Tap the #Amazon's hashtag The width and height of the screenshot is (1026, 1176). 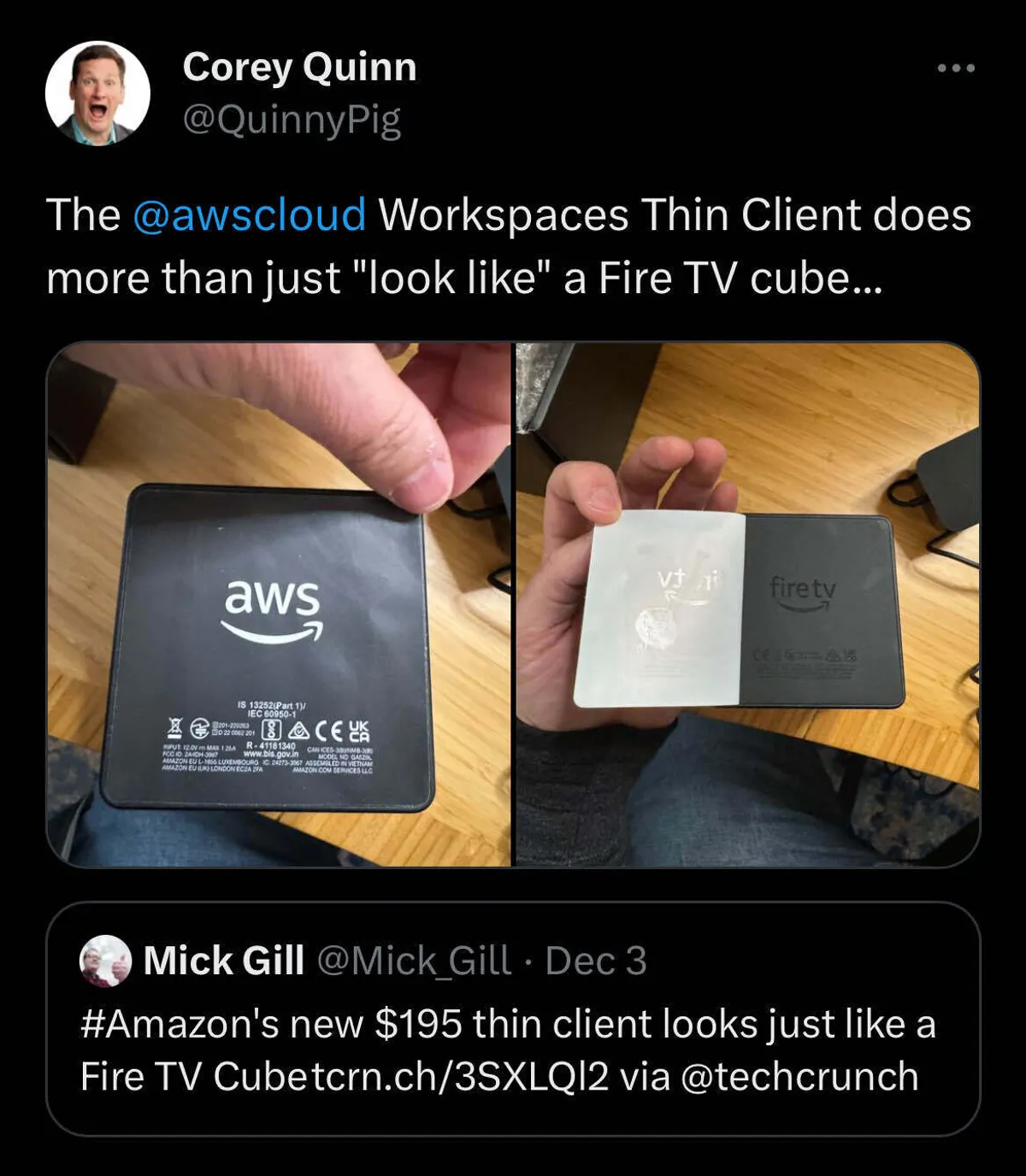pyautogui.click(x=180, y=1024)
